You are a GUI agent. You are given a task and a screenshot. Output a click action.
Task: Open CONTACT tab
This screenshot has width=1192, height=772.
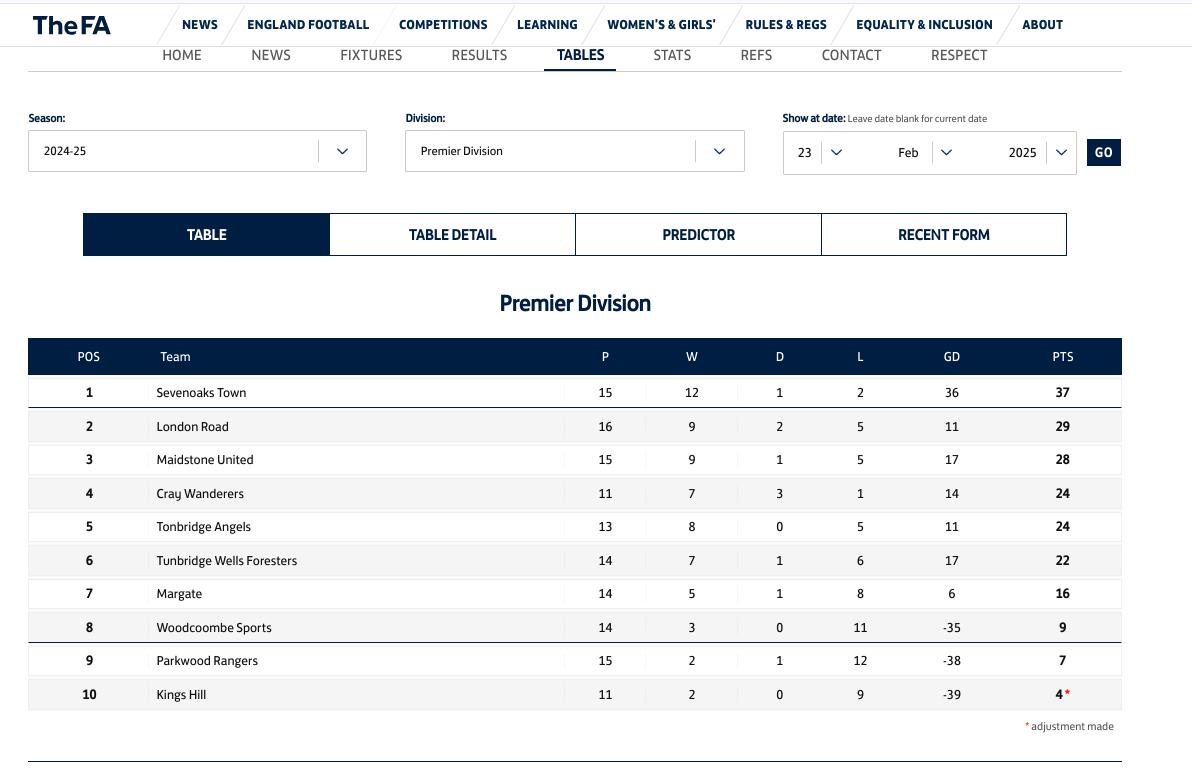coord(851,55)
